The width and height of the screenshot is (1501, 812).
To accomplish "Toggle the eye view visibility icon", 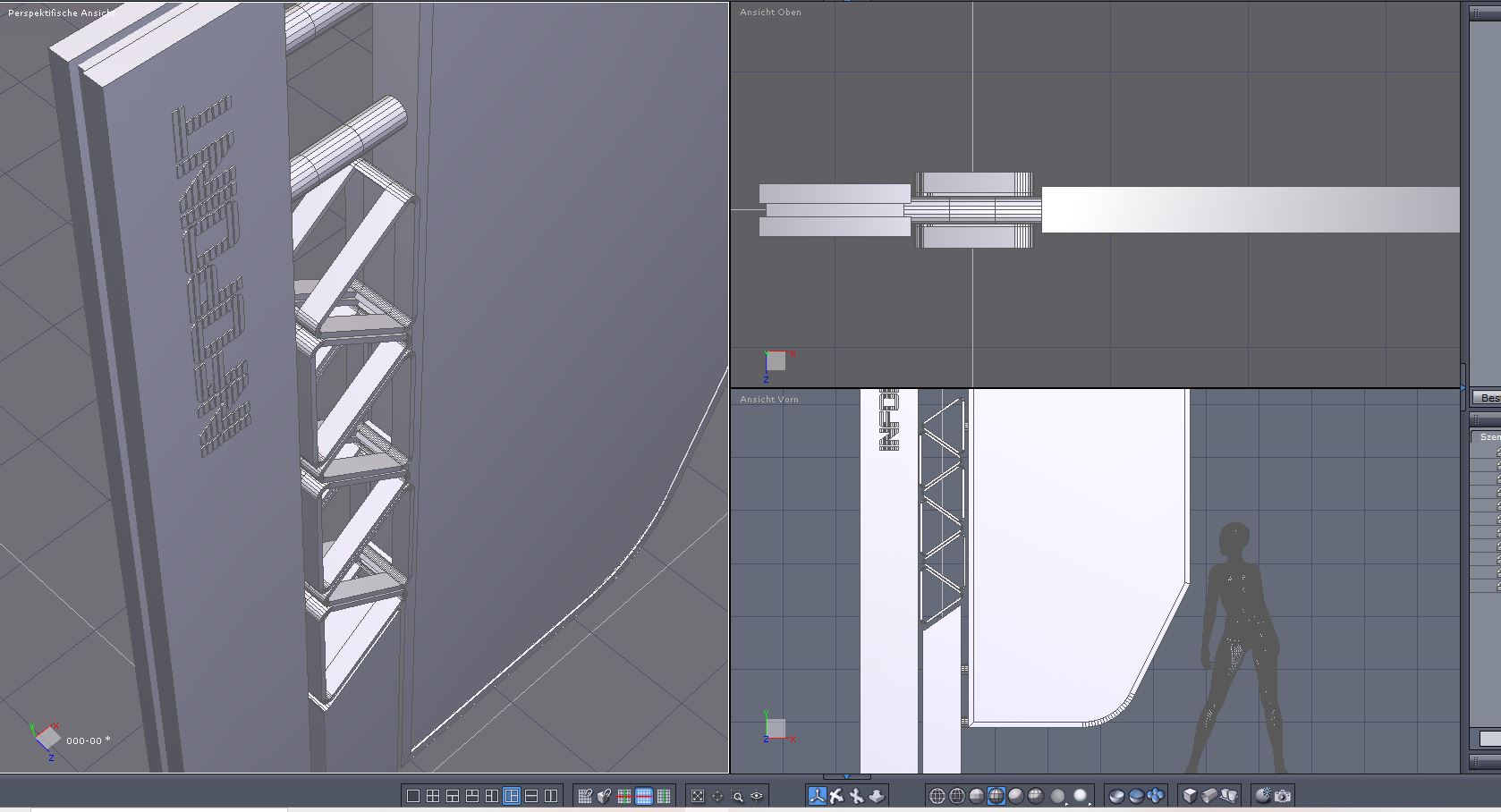I will [x=757, y=796].
